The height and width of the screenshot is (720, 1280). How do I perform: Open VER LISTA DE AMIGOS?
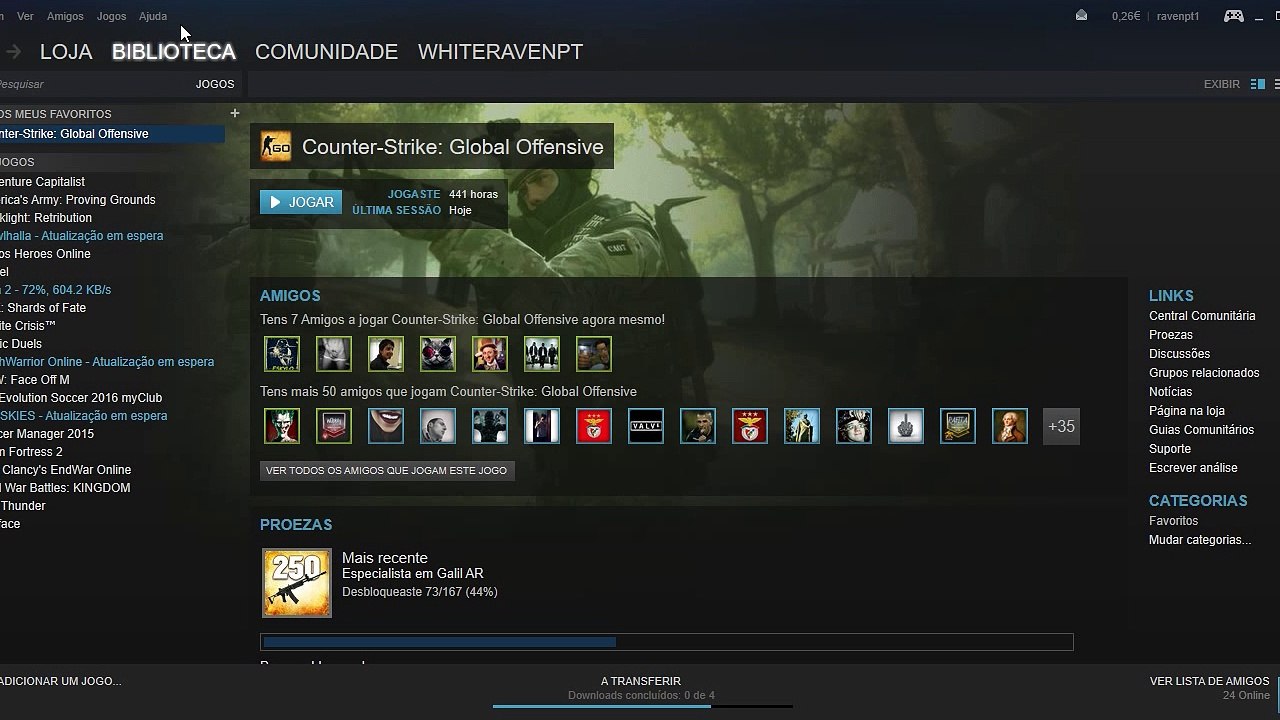click(x=1209, y=681)
